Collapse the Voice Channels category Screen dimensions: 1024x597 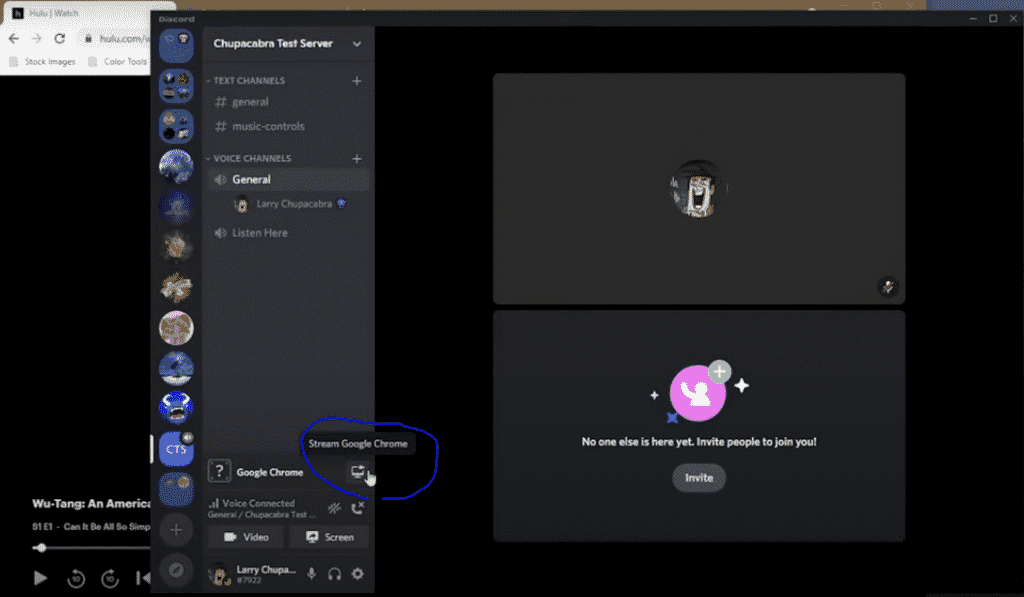(x=247, y=158)
